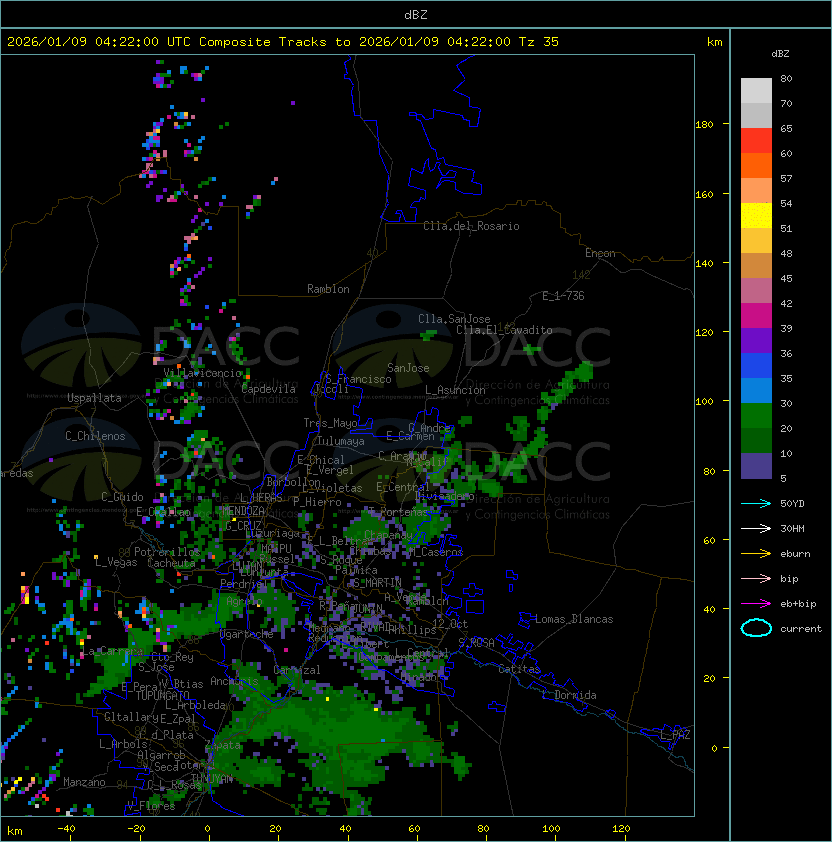Click the Lomas_Blancas label

(x=574, y=620)
